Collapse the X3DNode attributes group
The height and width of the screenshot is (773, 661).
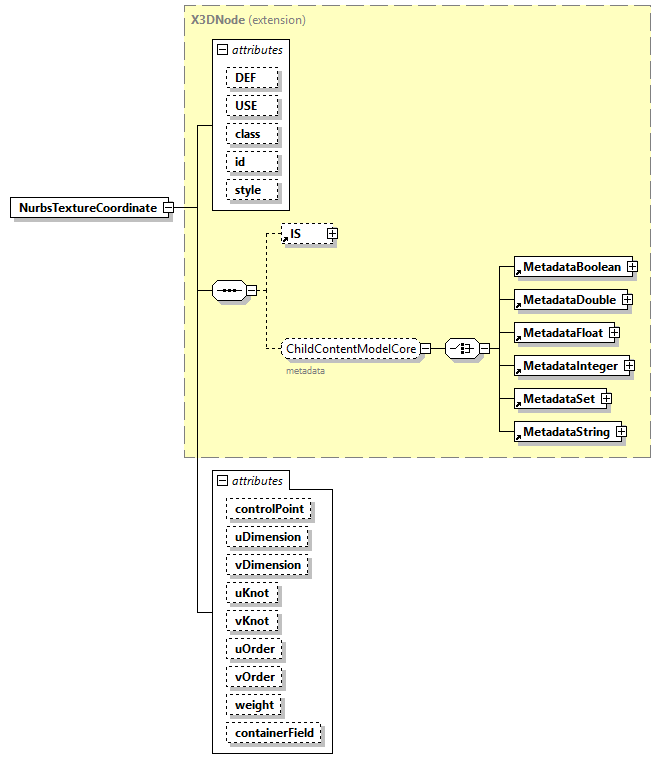point(222,49)
